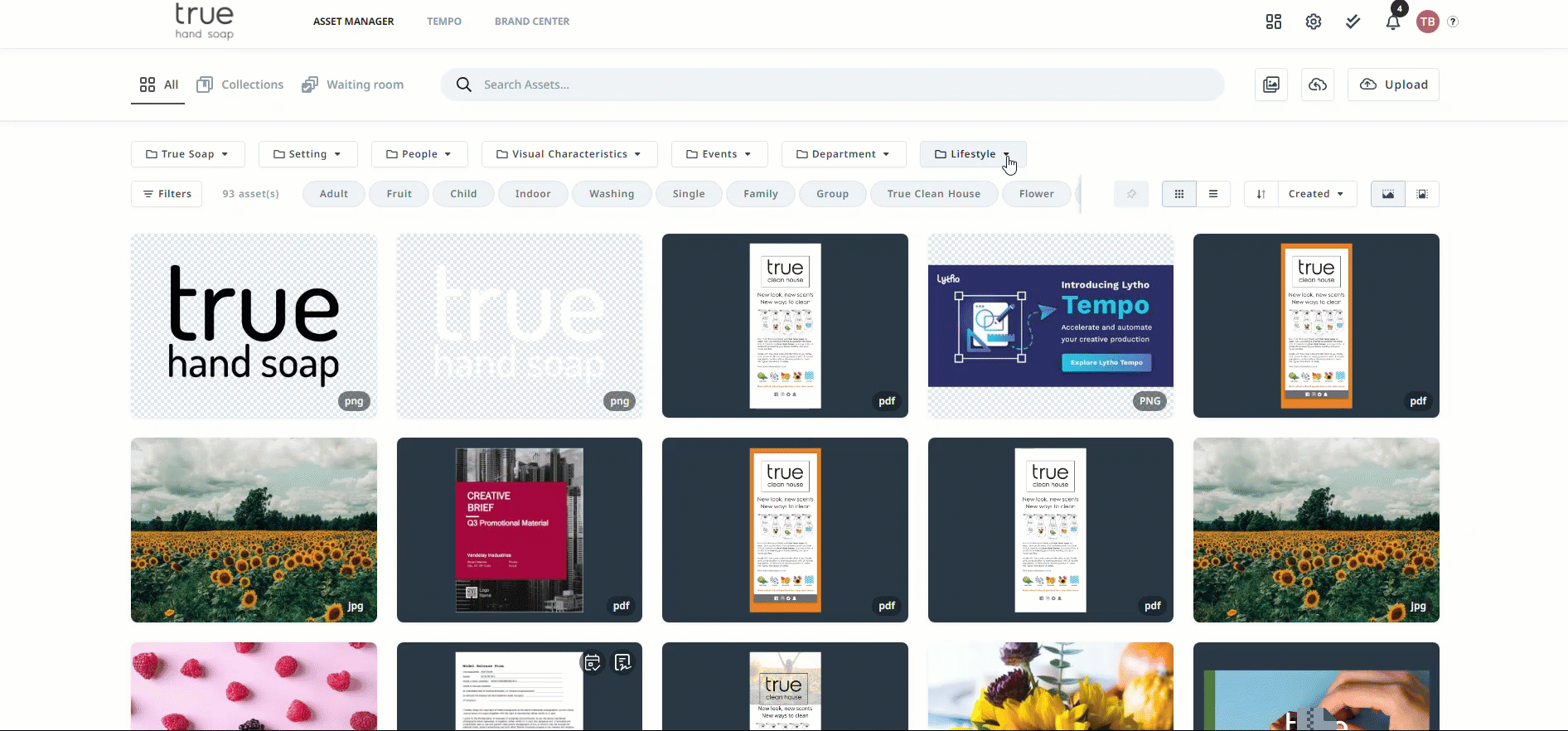The image size is (1568, 731).
Task: Expand the Setting folder dropdown
Action: (307, 154)
